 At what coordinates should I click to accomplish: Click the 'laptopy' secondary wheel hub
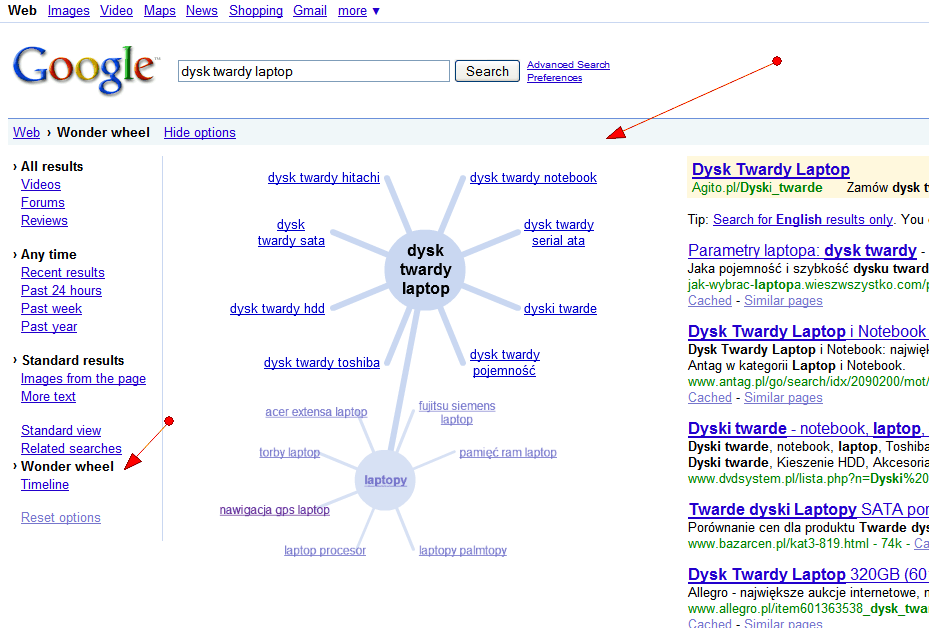pyautogui.click(x=385, y=480)
